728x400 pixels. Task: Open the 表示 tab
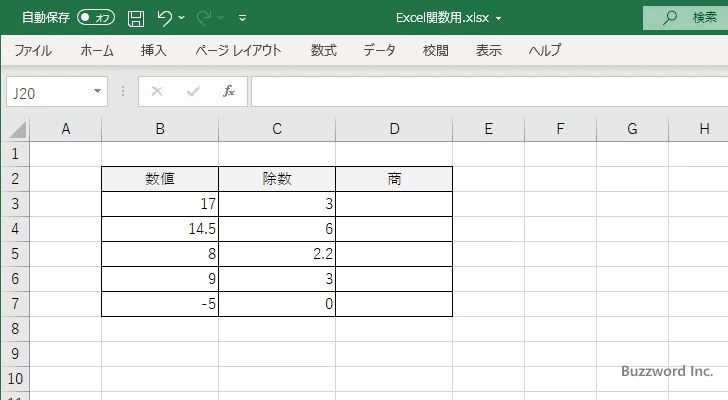[x=488, y=50]
